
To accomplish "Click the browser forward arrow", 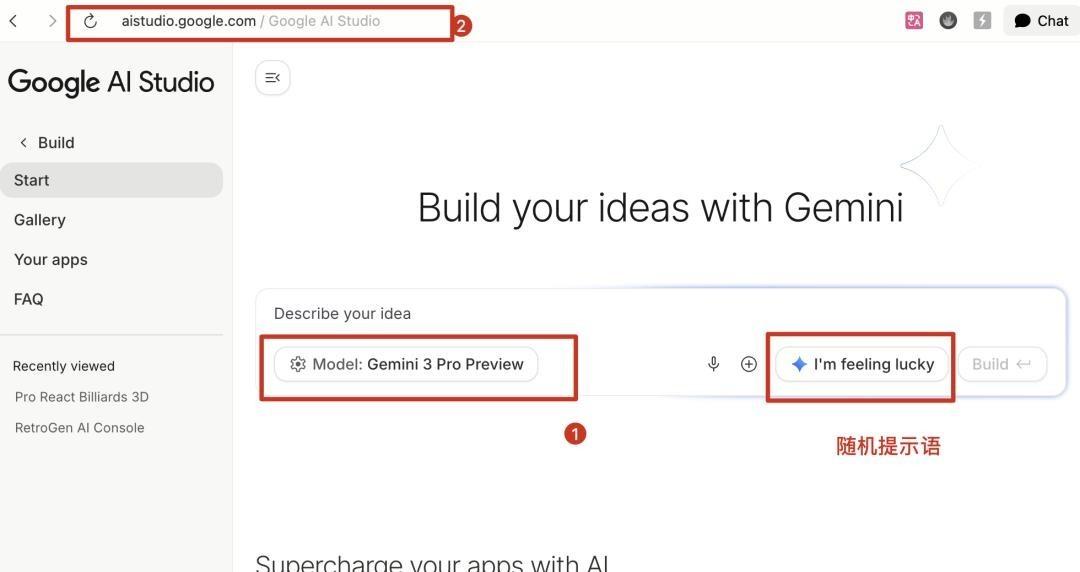I will click(x=52, y=21).
